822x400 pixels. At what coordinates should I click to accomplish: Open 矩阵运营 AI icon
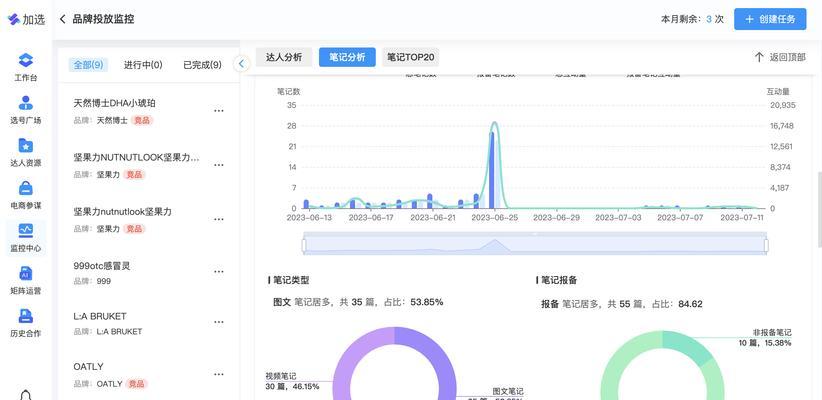[x=26, y=273]
